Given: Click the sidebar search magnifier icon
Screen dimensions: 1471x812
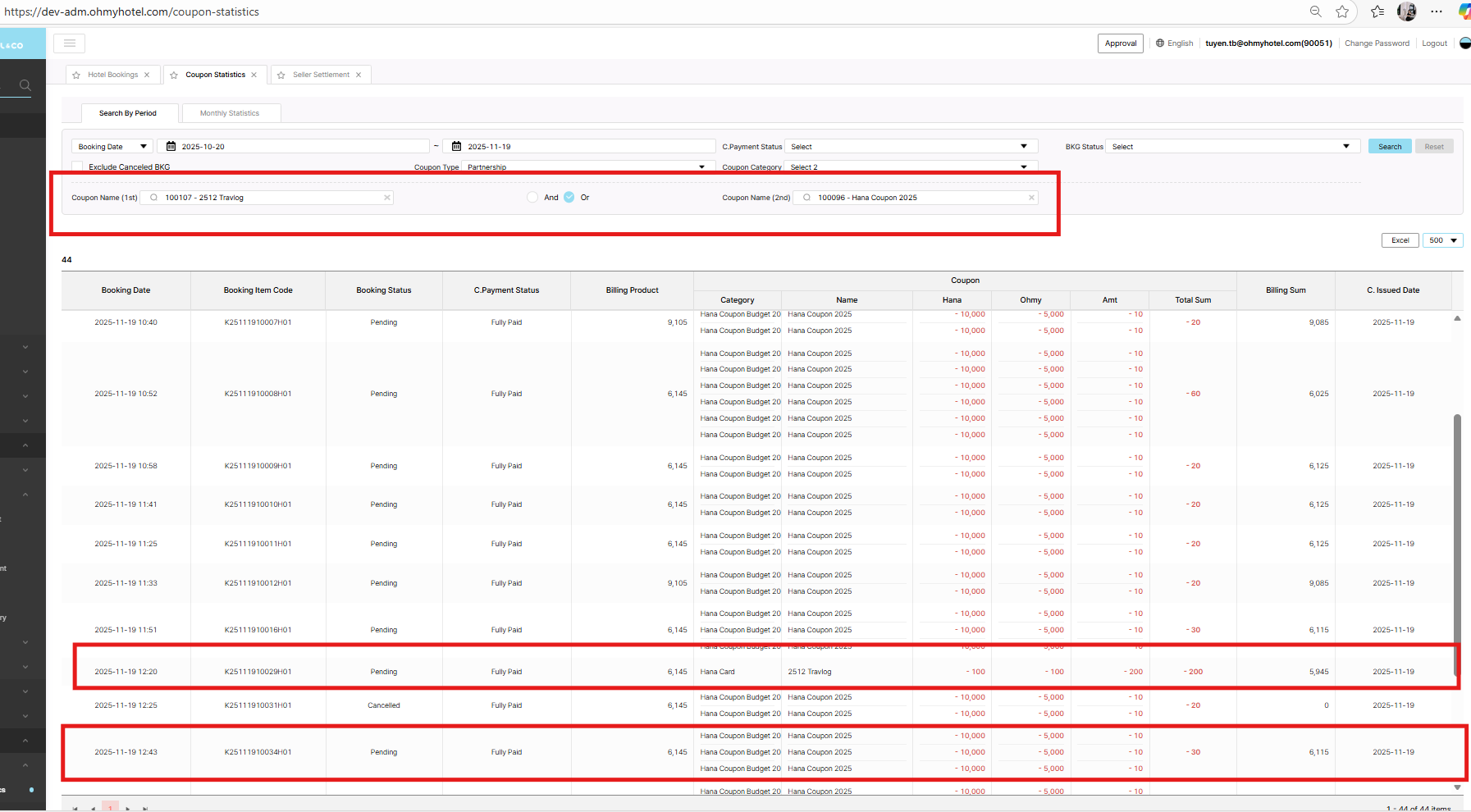Looking at the screenshot, I should [25, 85].
